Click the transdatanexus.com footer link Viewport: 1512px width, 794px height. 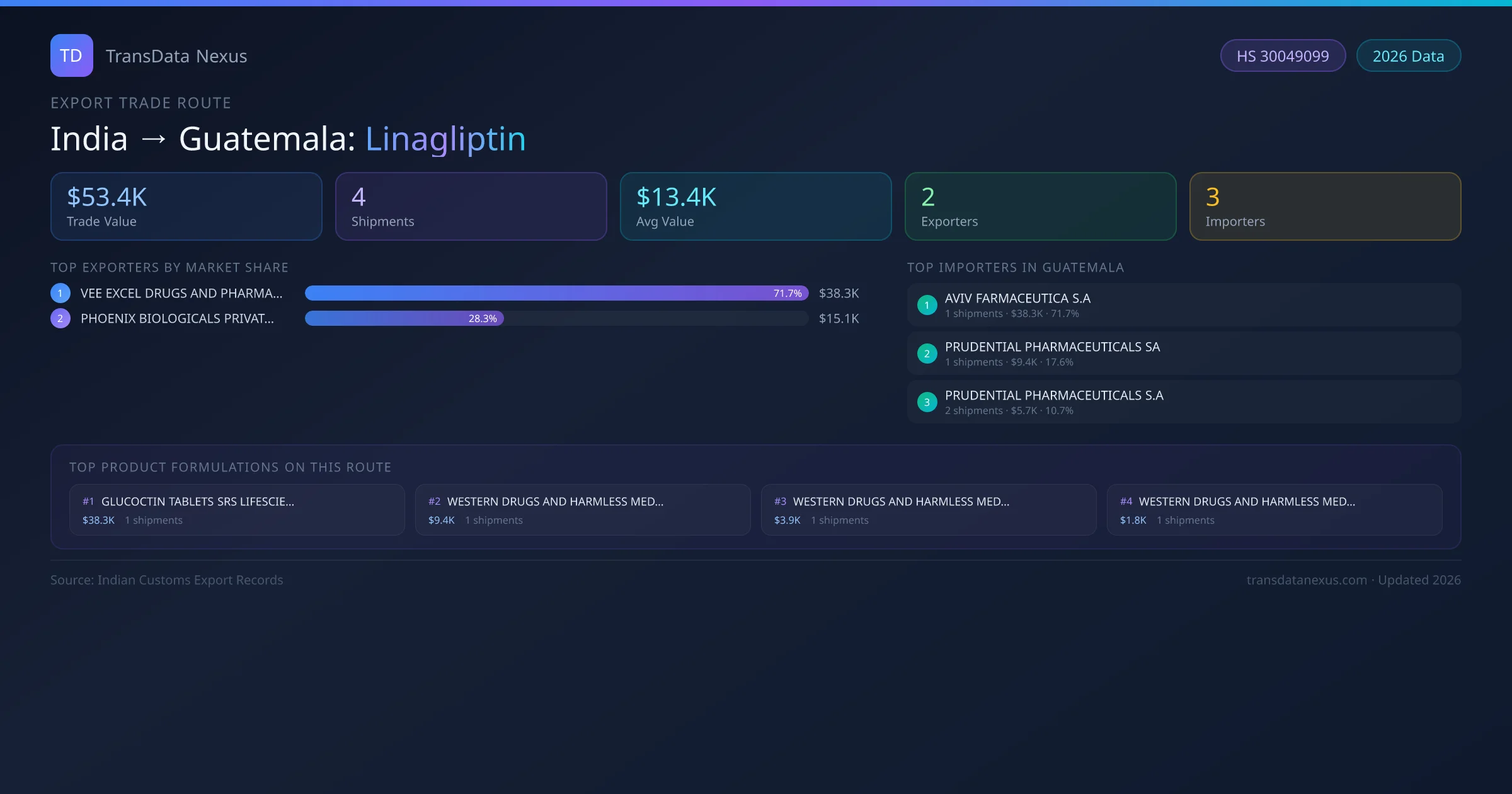tap(1306, 580)
